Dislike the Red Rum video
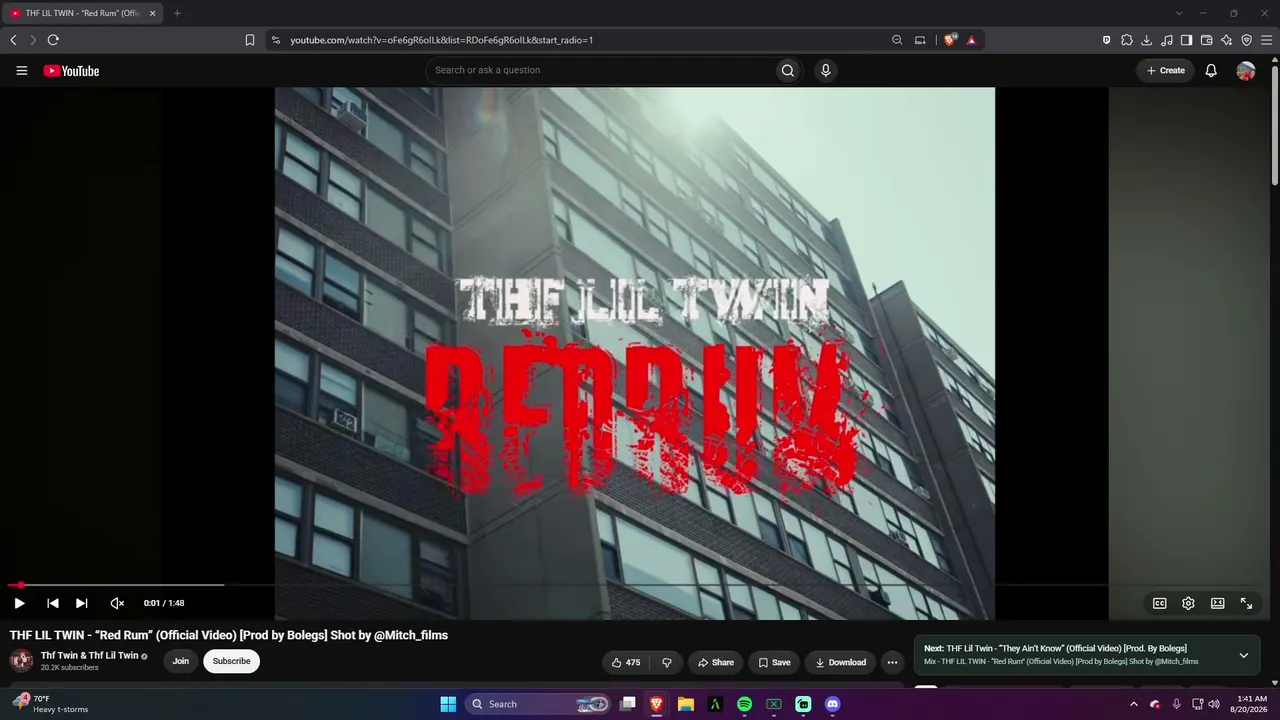The image size is (1280, 720). tap(667, 662)
